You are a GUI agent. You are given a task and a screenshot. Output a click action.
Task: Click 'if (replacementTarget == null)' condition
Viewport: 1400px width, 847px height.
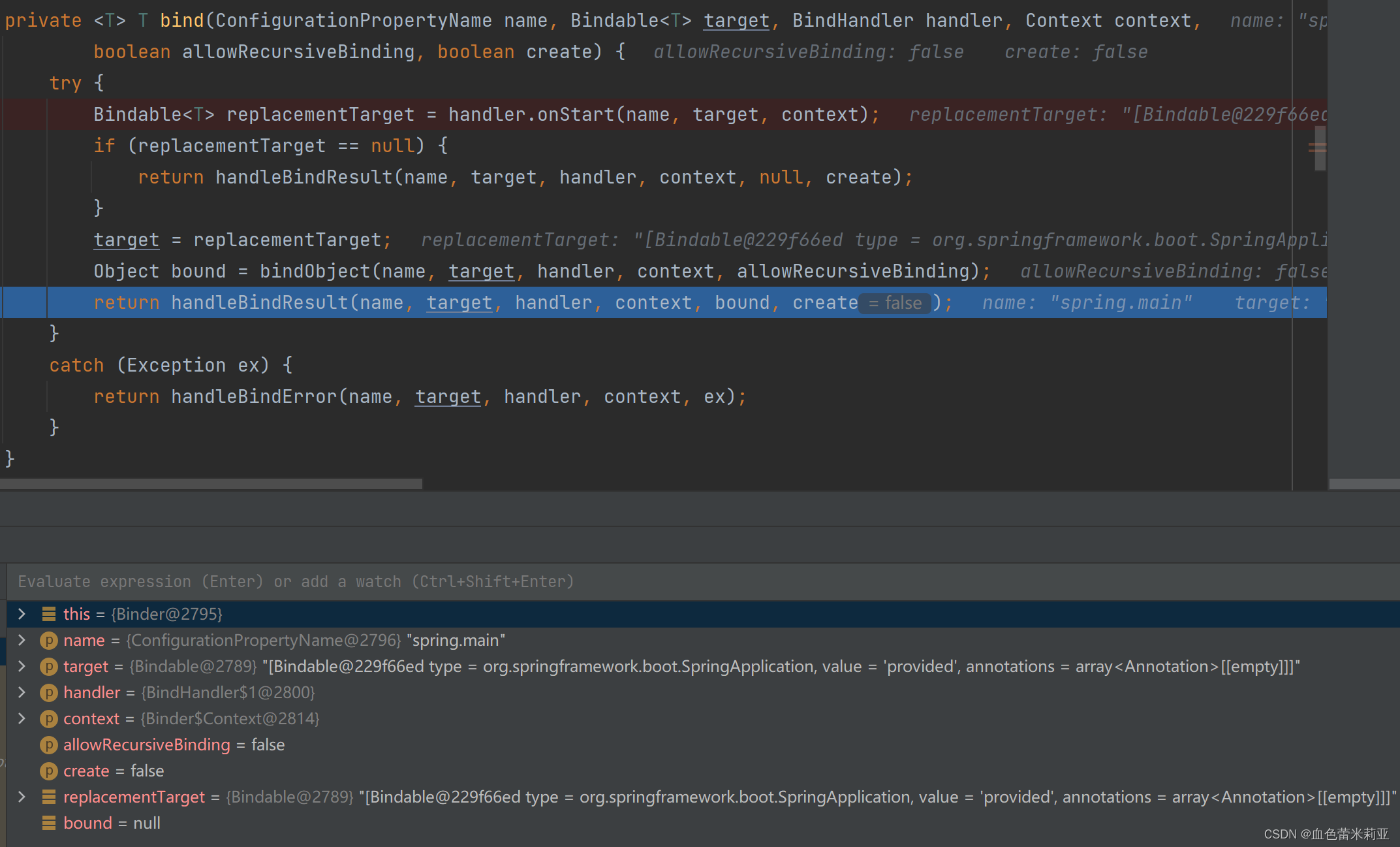click(x=270, y=146)
